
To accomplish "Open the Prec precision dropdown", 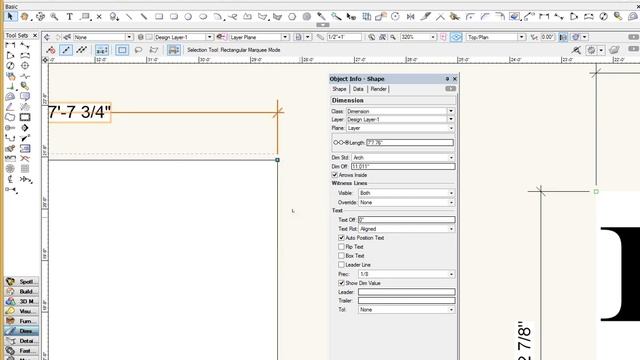I will [x=407, y=274].
